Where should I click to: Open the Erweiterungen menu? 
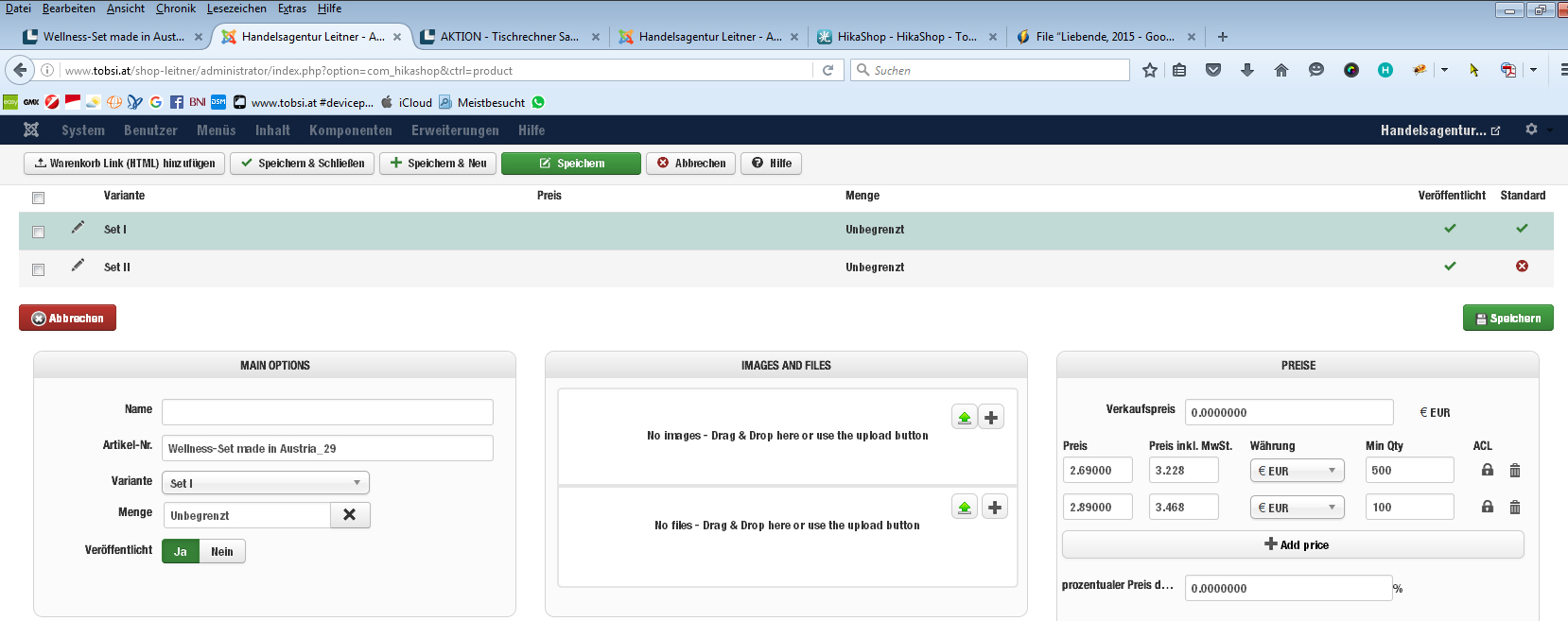[455, 130]
